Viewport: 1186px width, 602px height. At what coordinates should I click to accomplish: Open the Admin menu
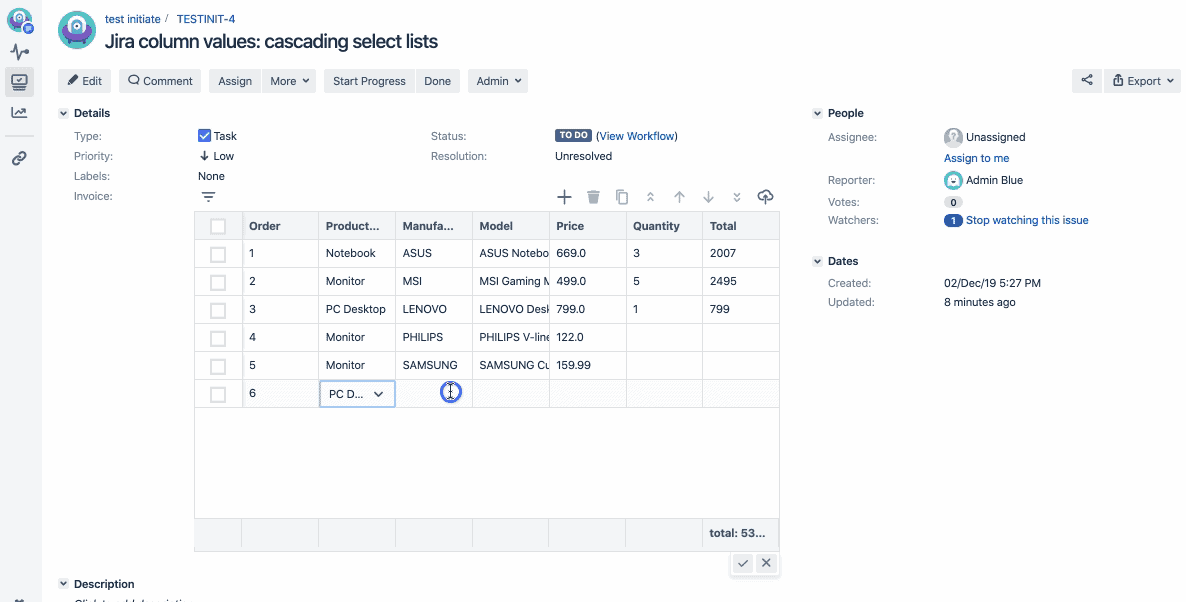tap(497, 80)
